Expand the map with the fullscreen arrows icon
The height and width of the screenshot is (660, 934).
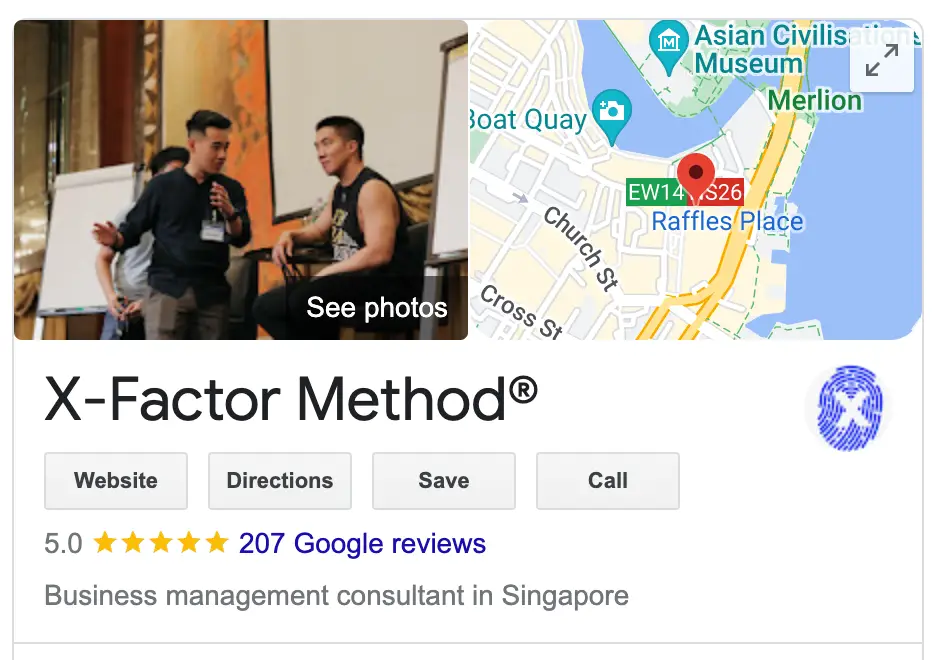click(882, 60)
